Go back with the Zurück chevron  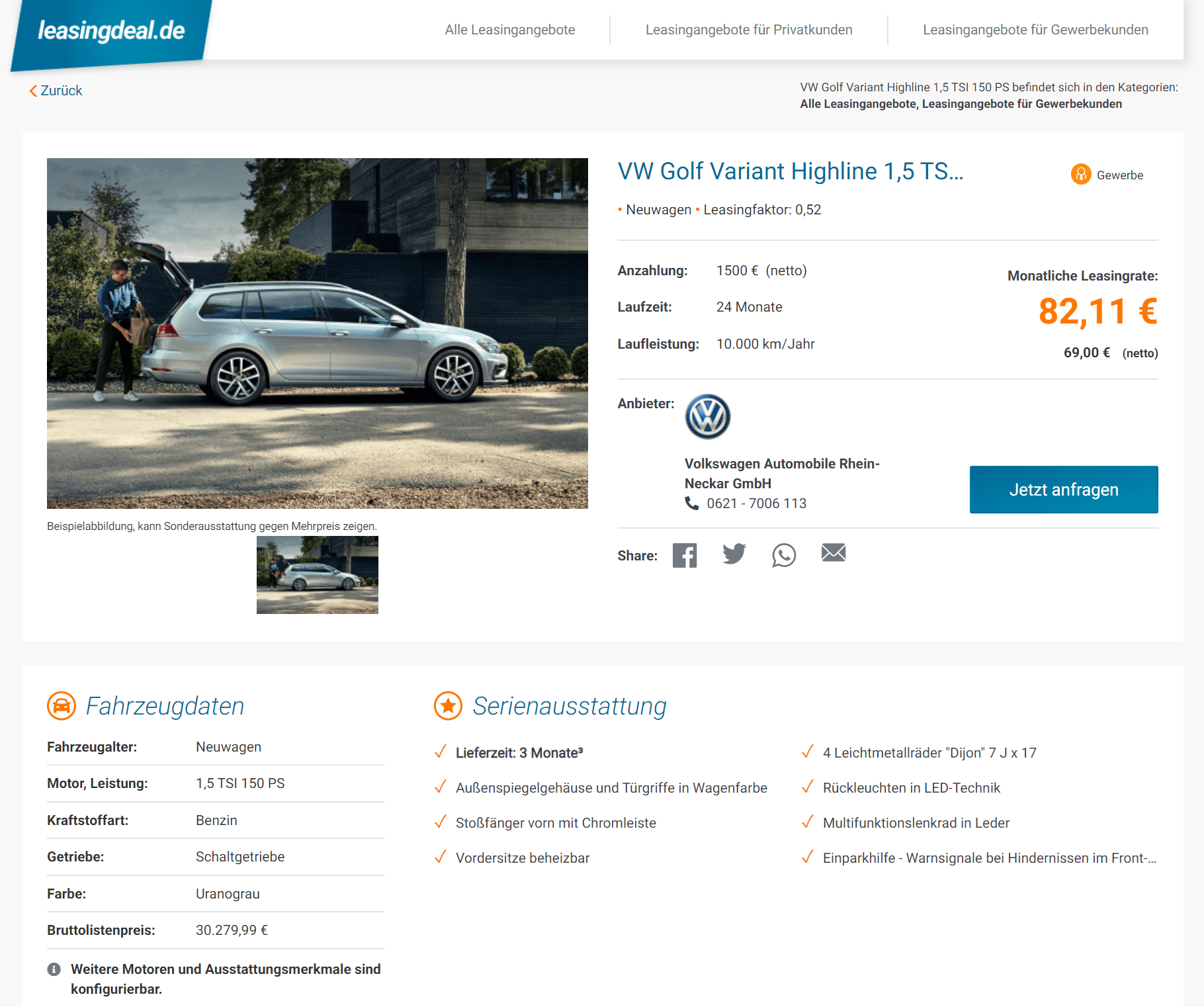point(33,91)
